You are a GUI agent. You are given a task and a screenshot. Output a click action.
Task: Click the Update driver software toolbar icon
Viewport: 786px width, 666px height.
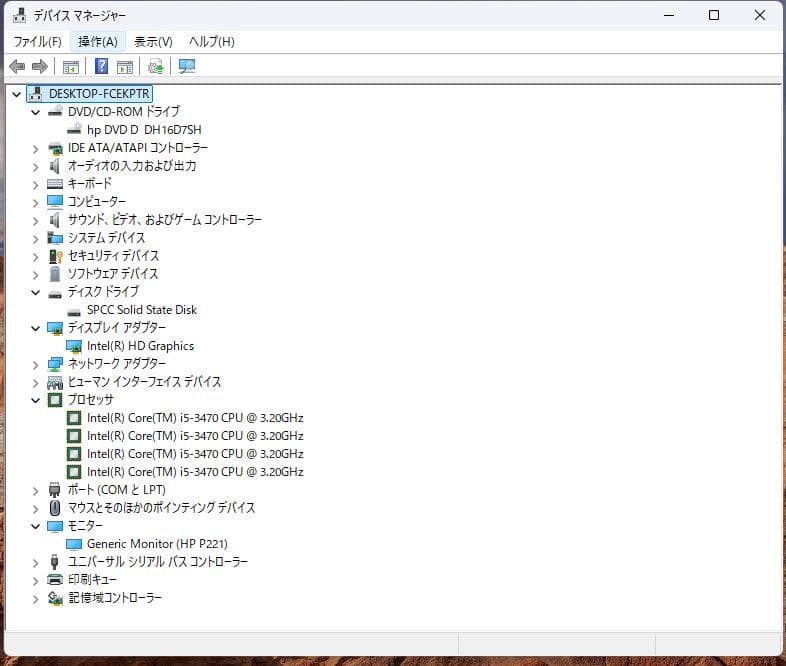pyautogui.click(x=155, y=67)
